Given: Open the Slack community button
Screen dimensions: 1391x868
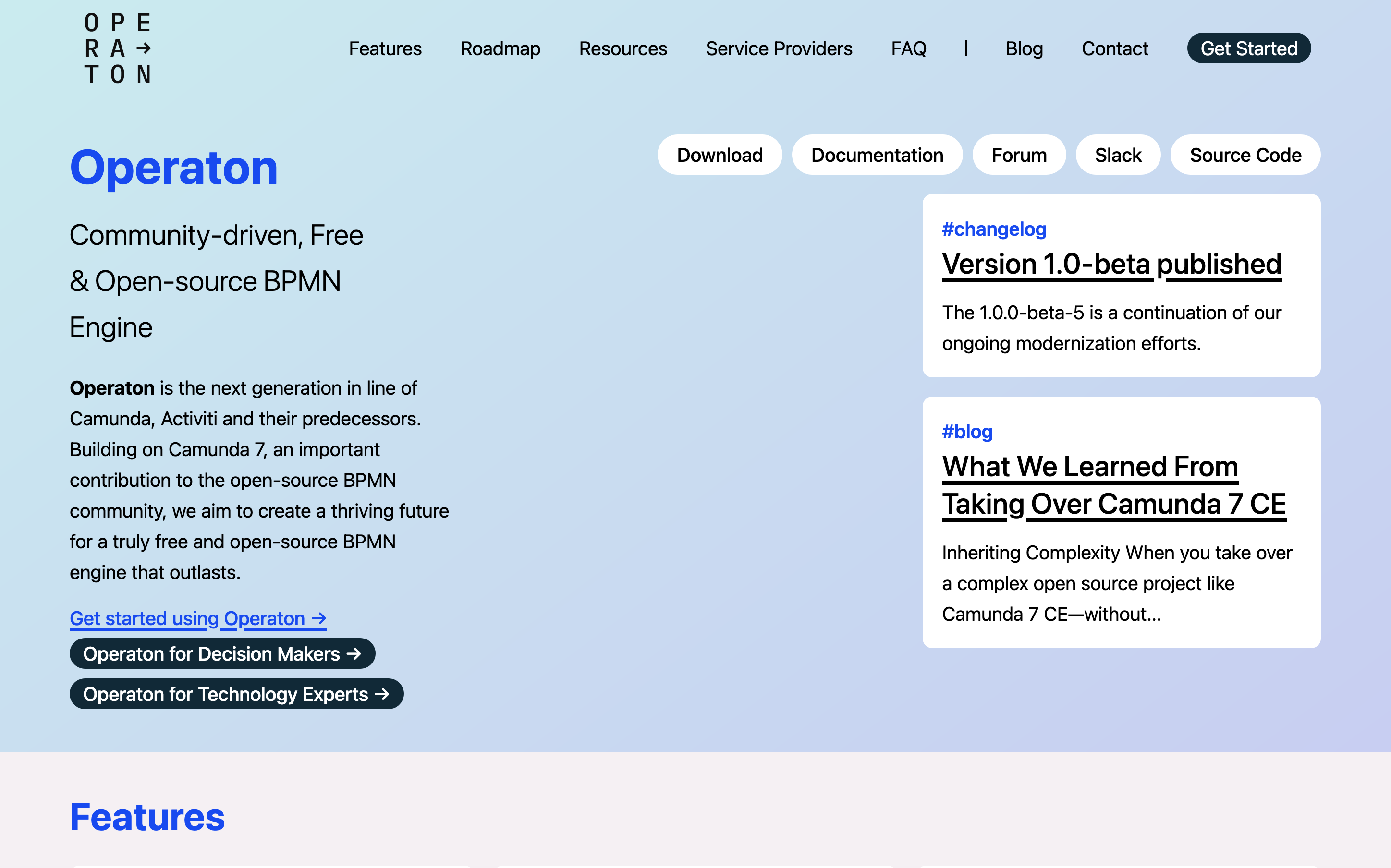Looking at the screenshot, I should point(1117,155).
